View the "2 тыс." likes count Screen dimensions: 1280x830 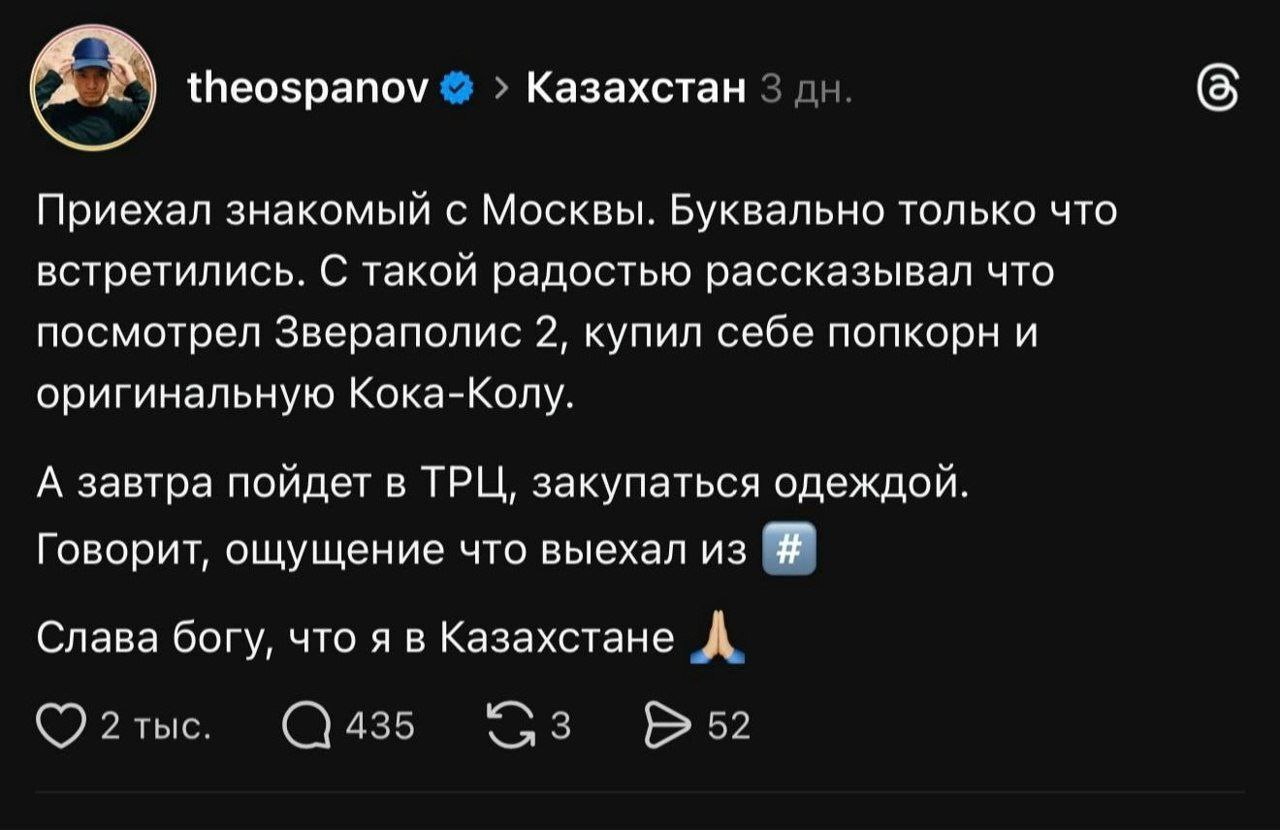click(155, 725)
